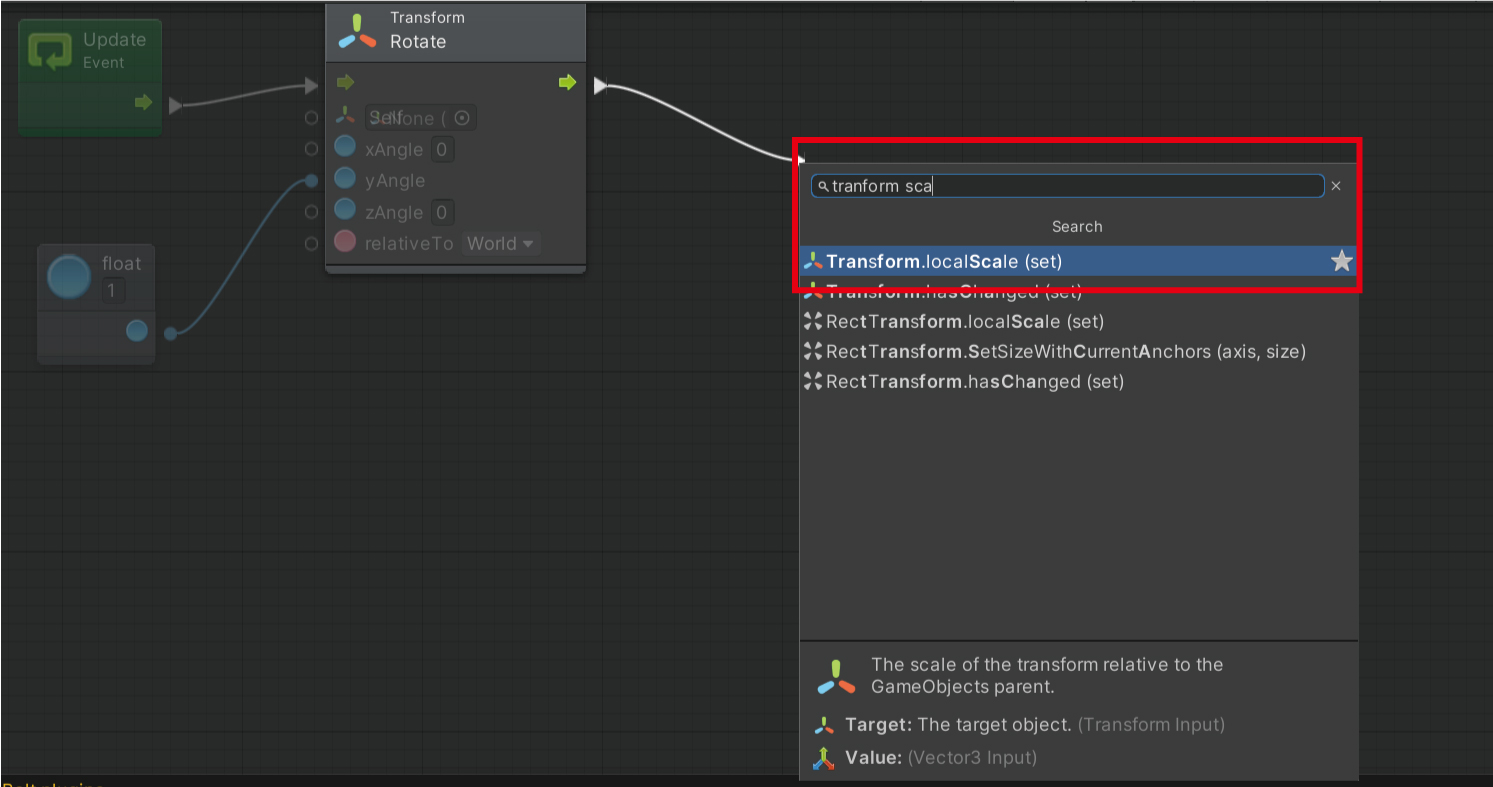Choose RectTransform.hasChanged (set) option
Screen dimensions: 1493x787
click(x=975, y=382)
